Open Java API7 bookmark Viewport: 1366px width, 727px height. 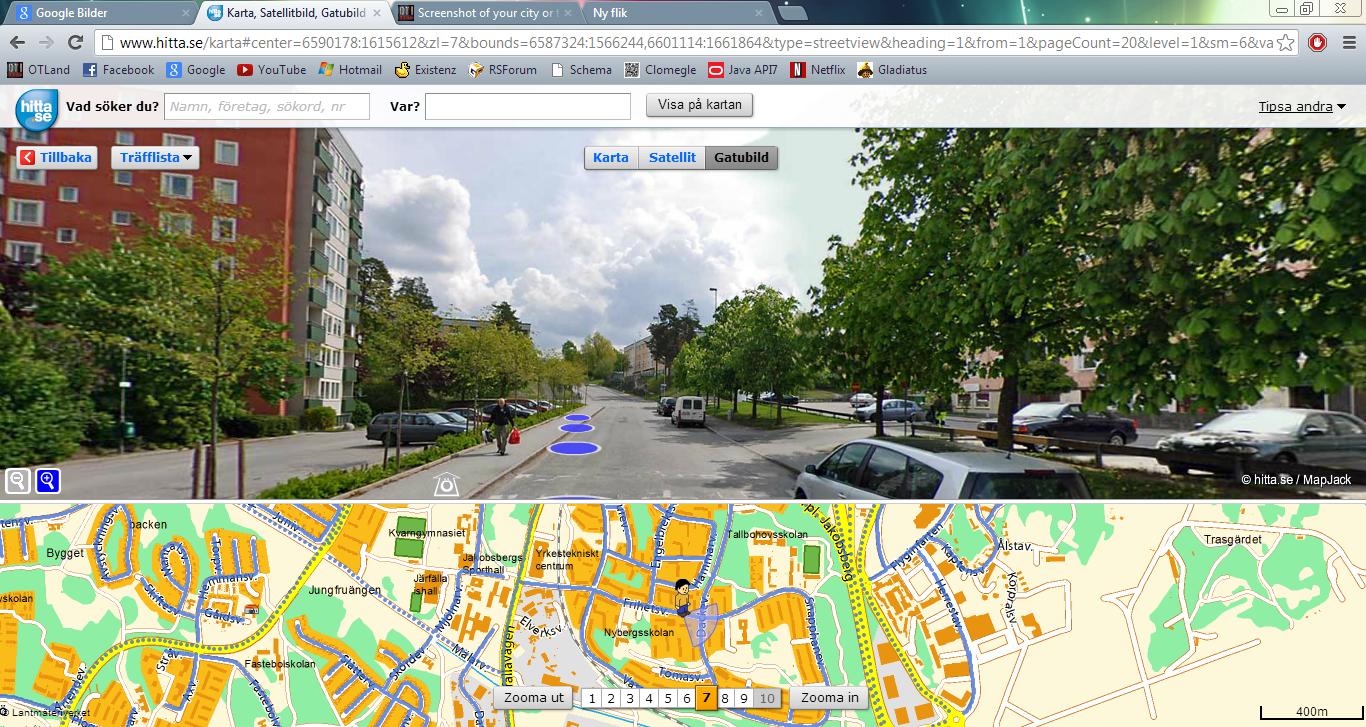pyautogui.click(x=743, y=70)
